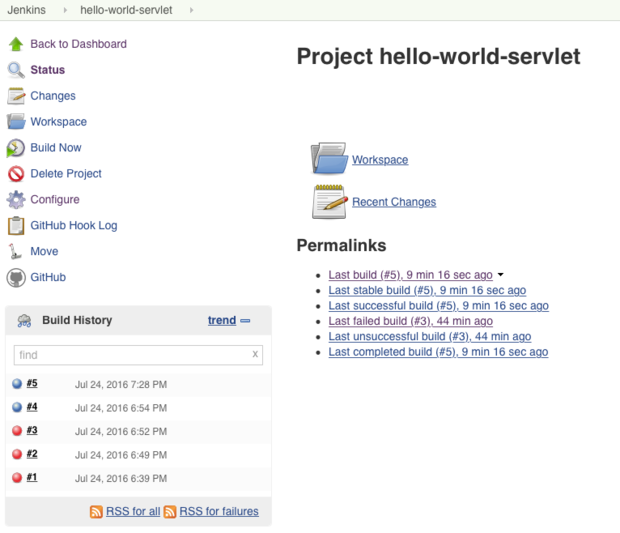Choose Delete Project in the sidebar

pos(66,174)
